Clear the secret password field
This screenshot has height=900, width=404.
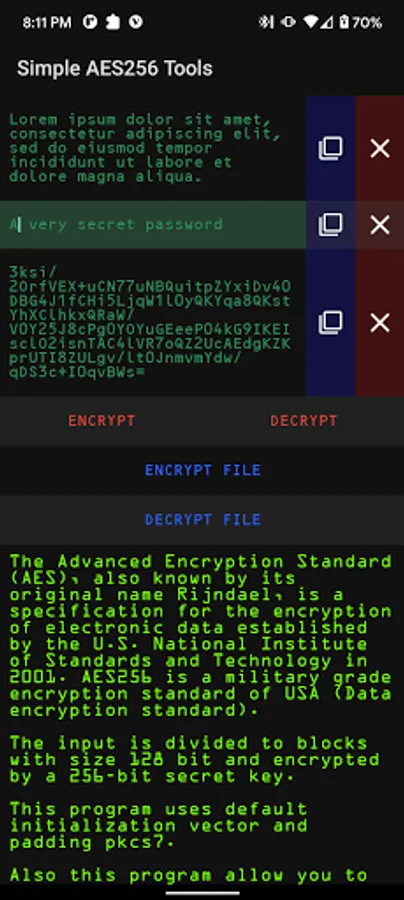click(380, 224)
